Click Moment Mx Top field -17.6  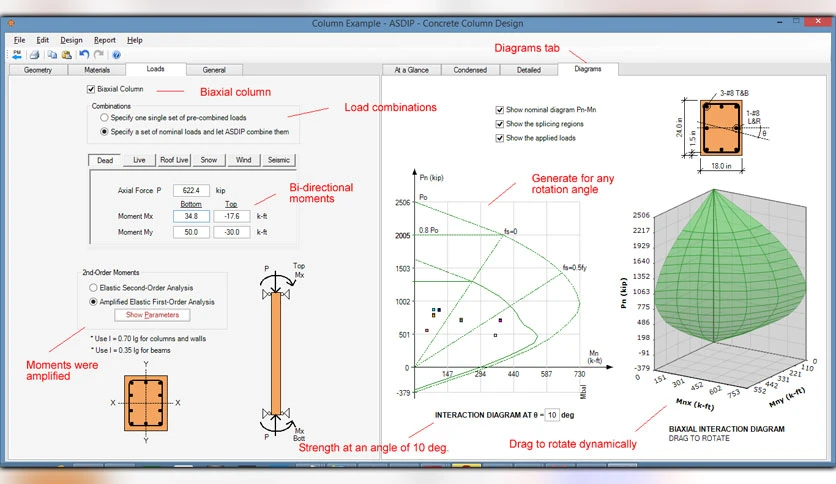tap(231, 216)
